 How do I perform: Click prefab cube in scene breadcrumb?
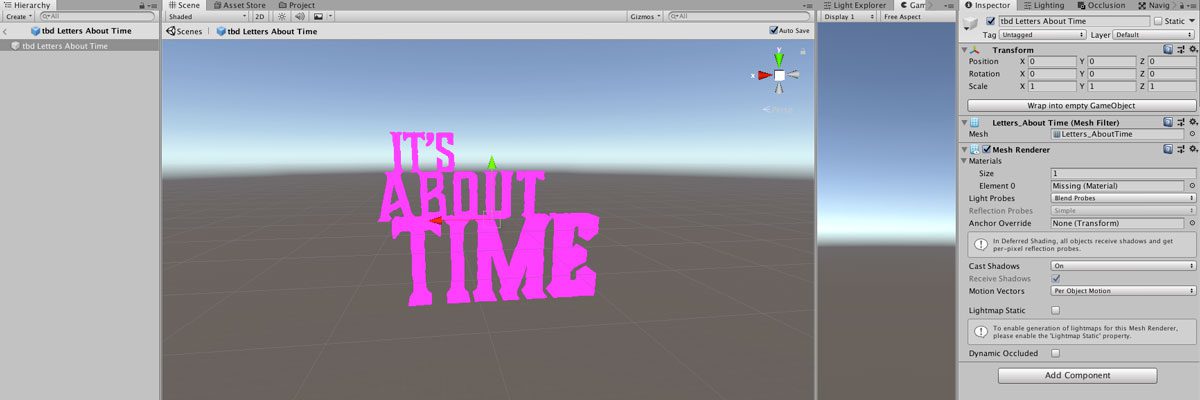(x=222, y=31)
